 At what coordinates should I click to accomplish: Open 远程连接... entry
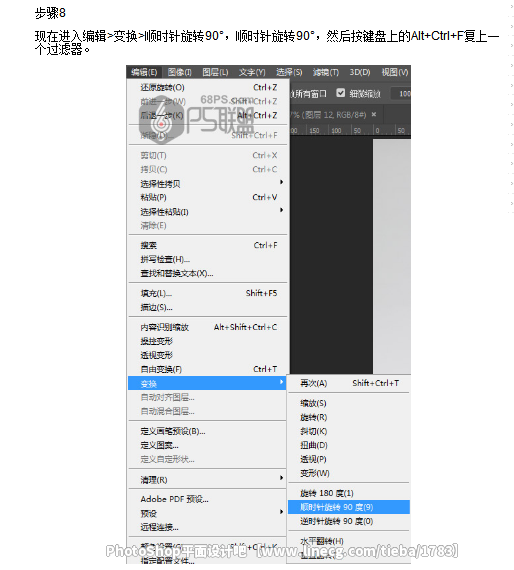[x=208, y=527]
